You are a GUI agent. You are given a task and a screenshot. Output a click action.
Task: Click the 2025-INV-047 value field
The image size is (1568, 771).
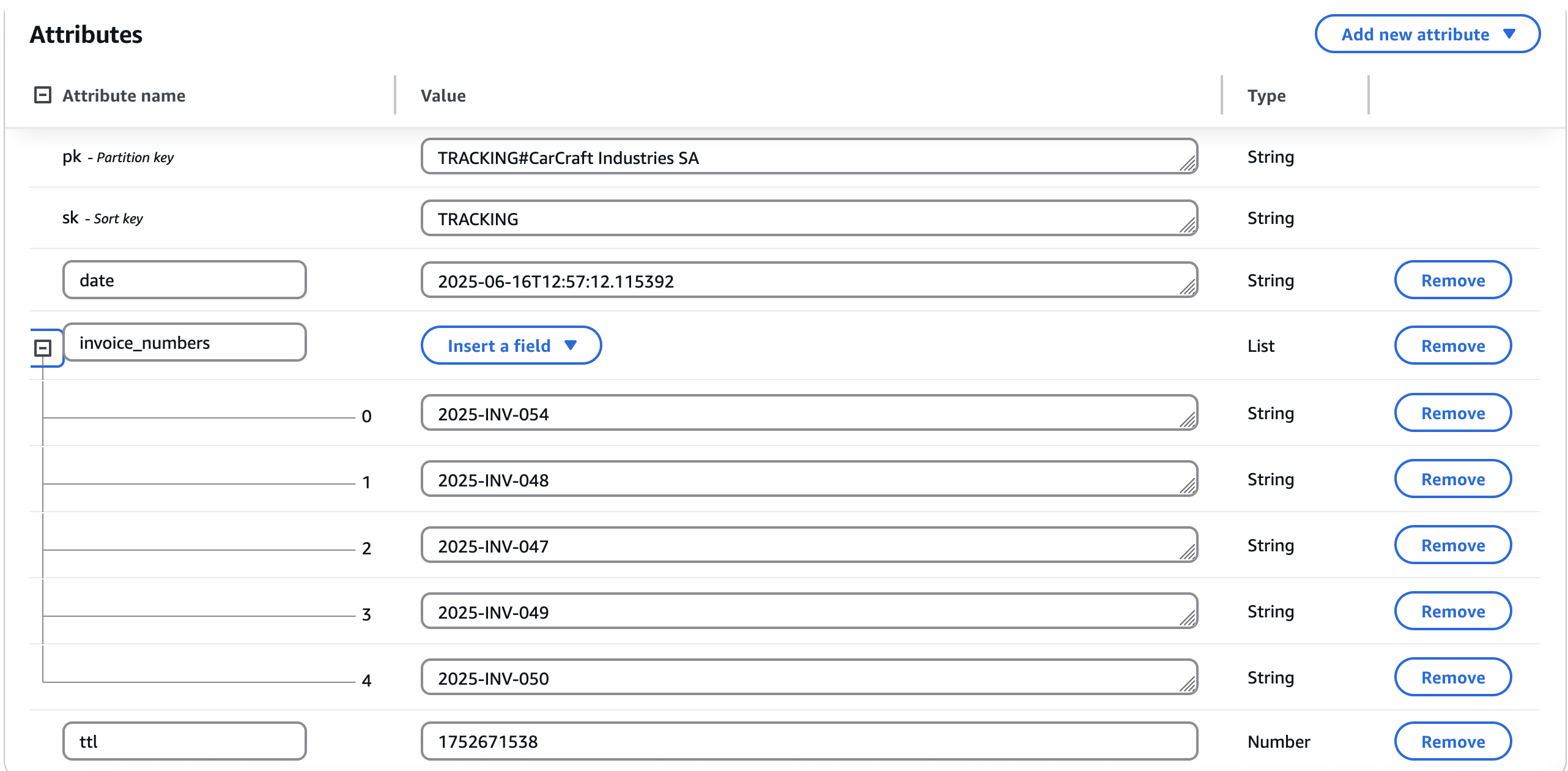pos(808,546)
